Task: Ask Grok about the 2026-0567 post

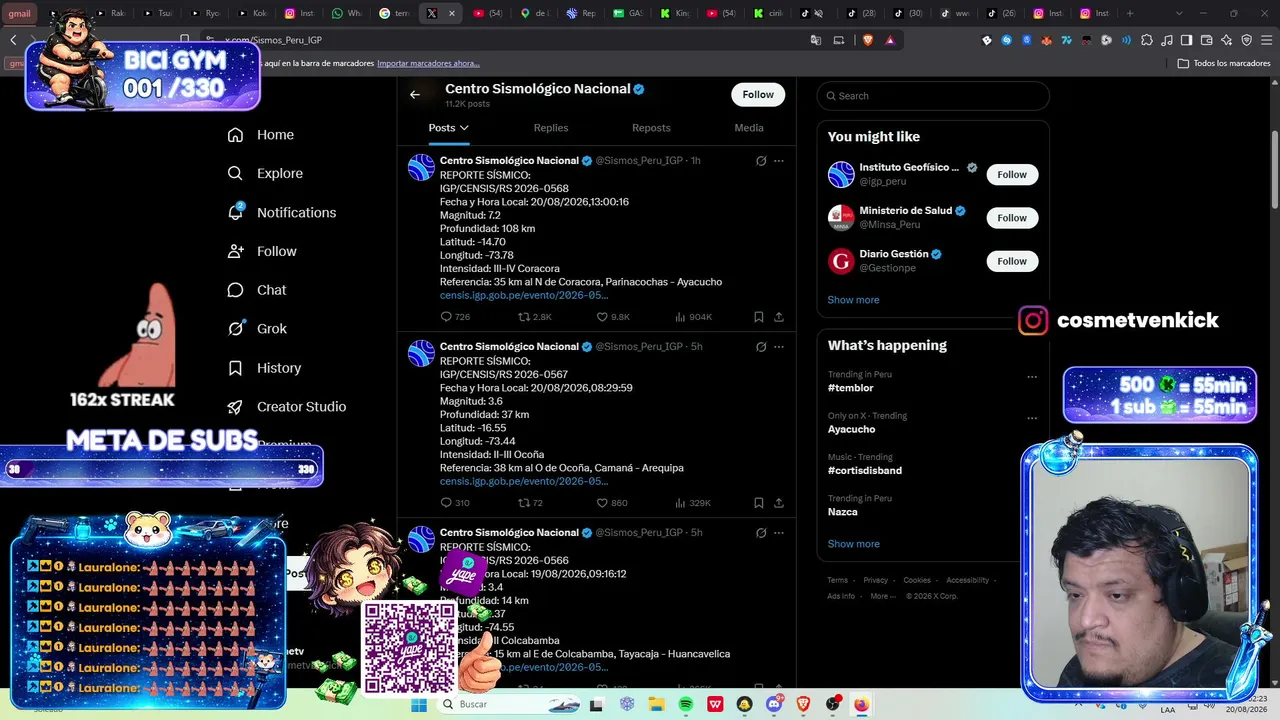Action: [761, 347]
